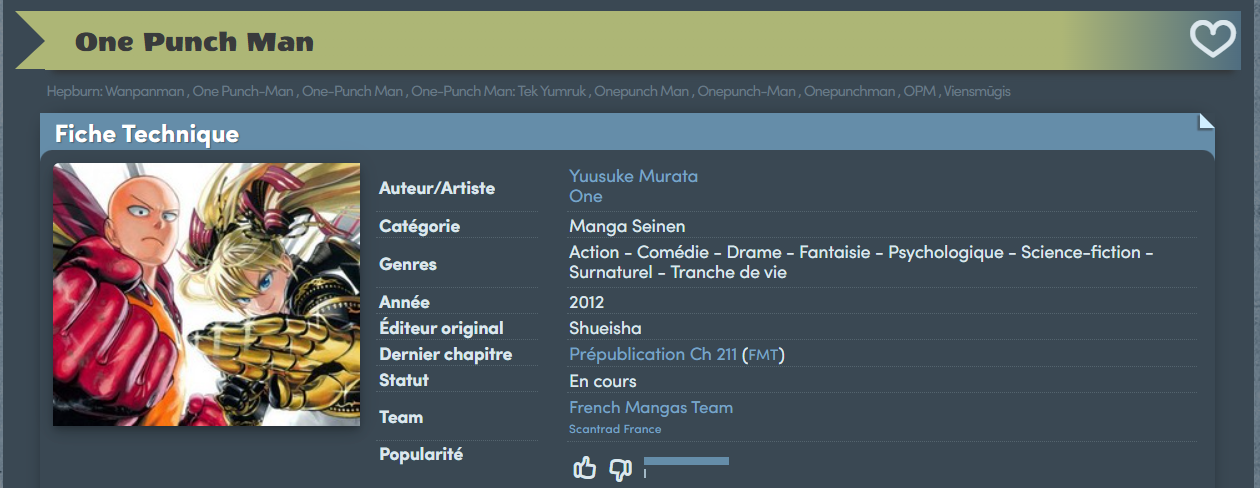1260x488 pixels.
Task: Visit the French Mangas Team link
Action: (650, 407)
